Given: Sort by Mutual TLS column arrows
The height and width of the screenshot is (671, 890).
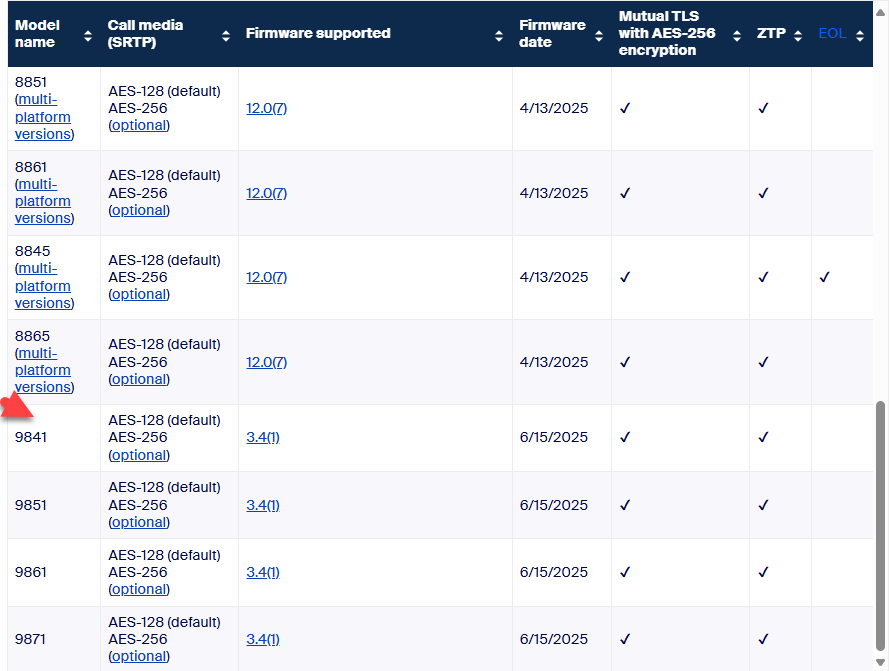Looking at the screenshot, I should click(737, 35).
